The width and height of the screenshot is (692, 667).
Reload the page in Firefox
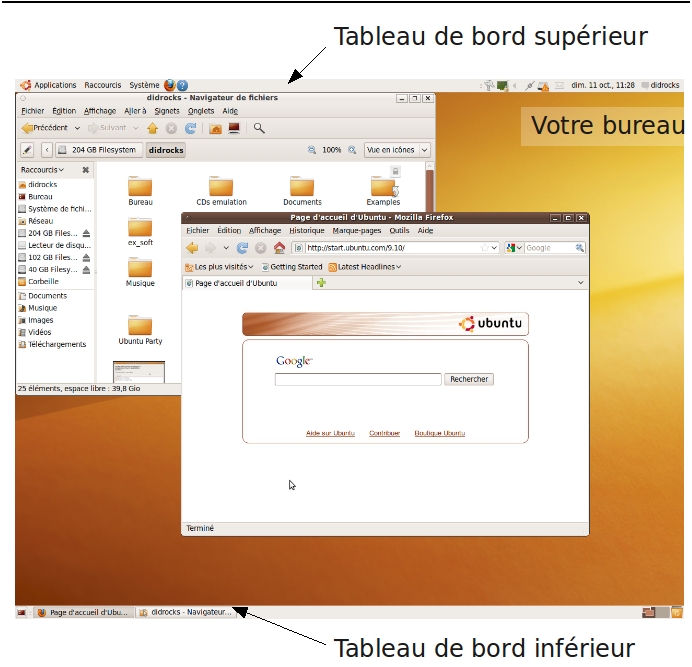pyautogui.click(x=243, y=248)
